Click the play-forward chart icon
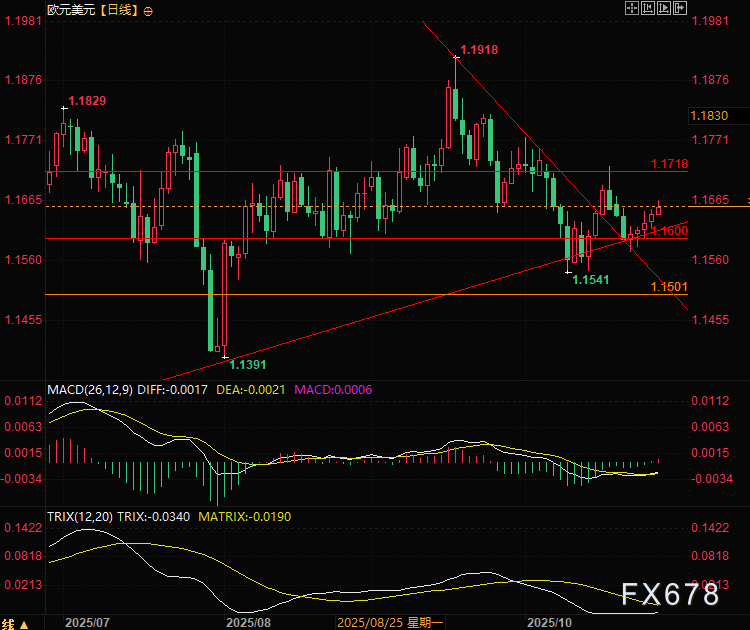 [x=664, y=8]
